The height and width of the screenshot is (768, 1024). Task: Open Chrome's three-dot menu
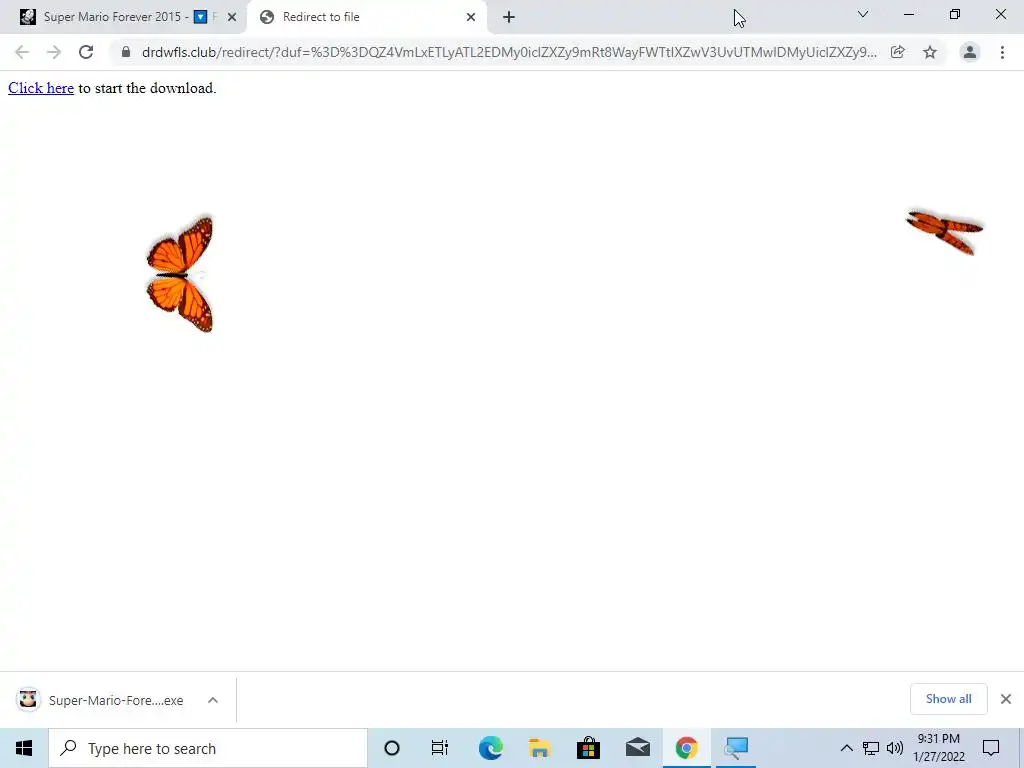(1002, 52)
